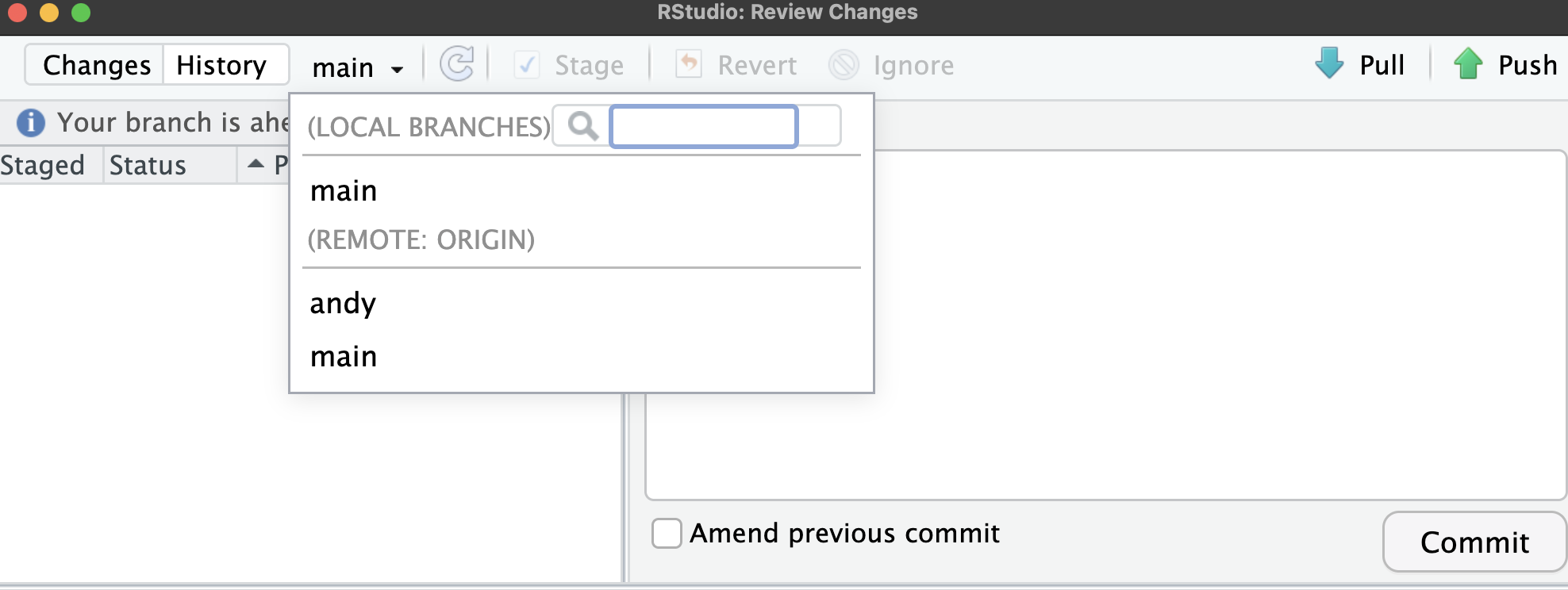Select local branch main from list
This screenshot has height=590, width=1568.
[344, 191]
